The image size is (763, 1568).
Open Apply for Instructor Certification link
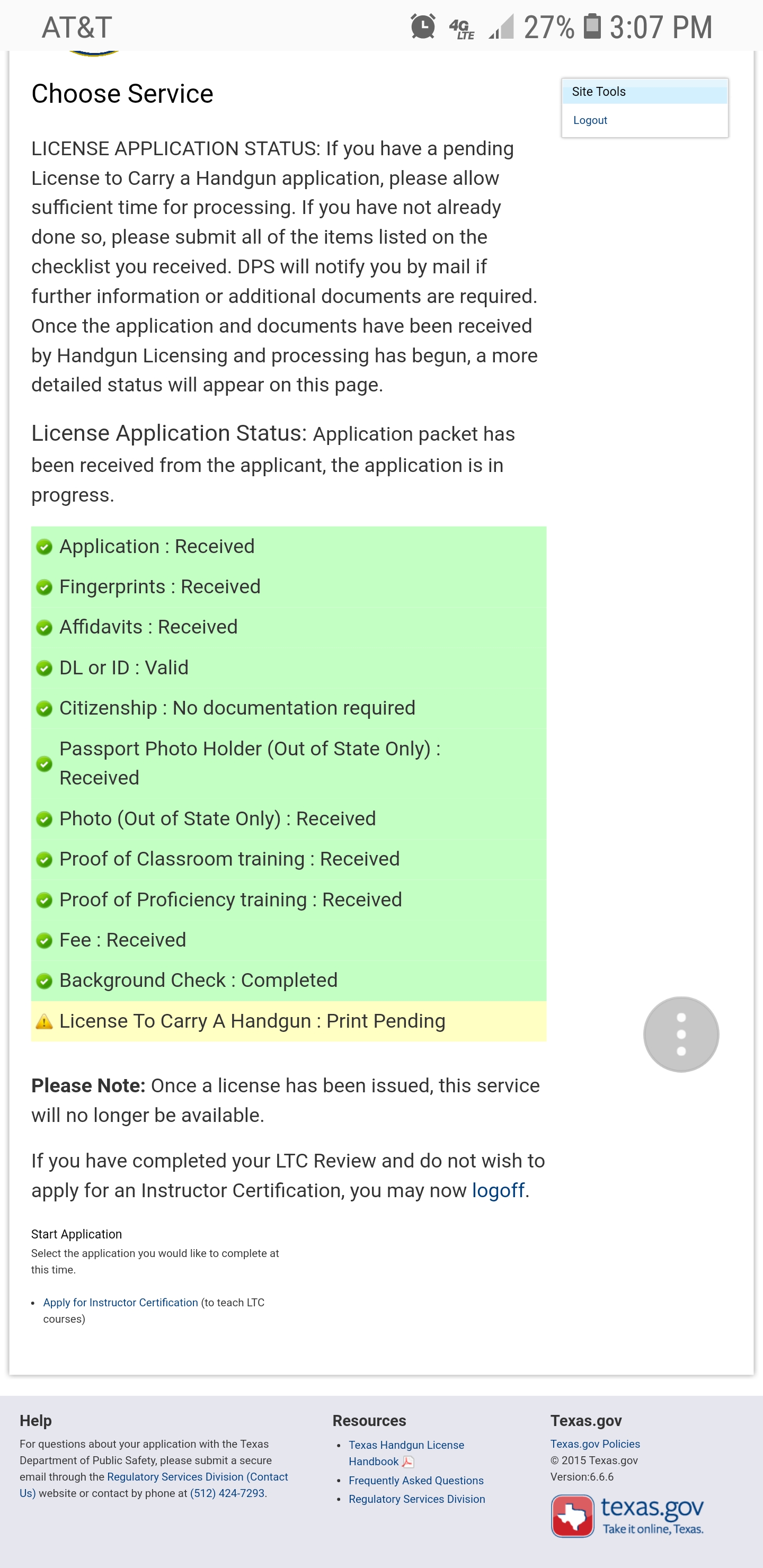tap(121, 1302)
